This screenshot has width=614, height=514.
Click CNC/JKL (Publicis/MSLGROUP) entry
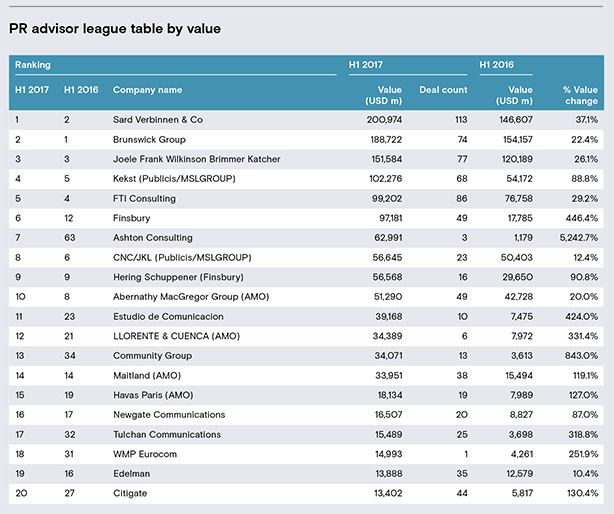point(182,258)
